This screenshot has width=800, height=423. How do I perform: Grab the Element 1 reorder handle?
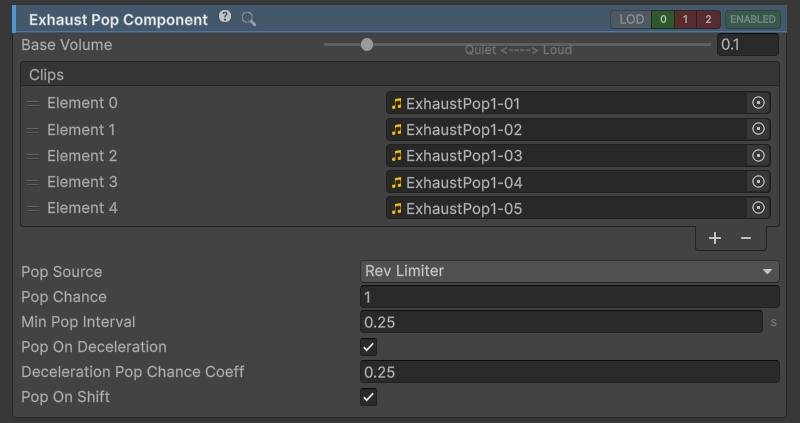(x=33, y=130)
